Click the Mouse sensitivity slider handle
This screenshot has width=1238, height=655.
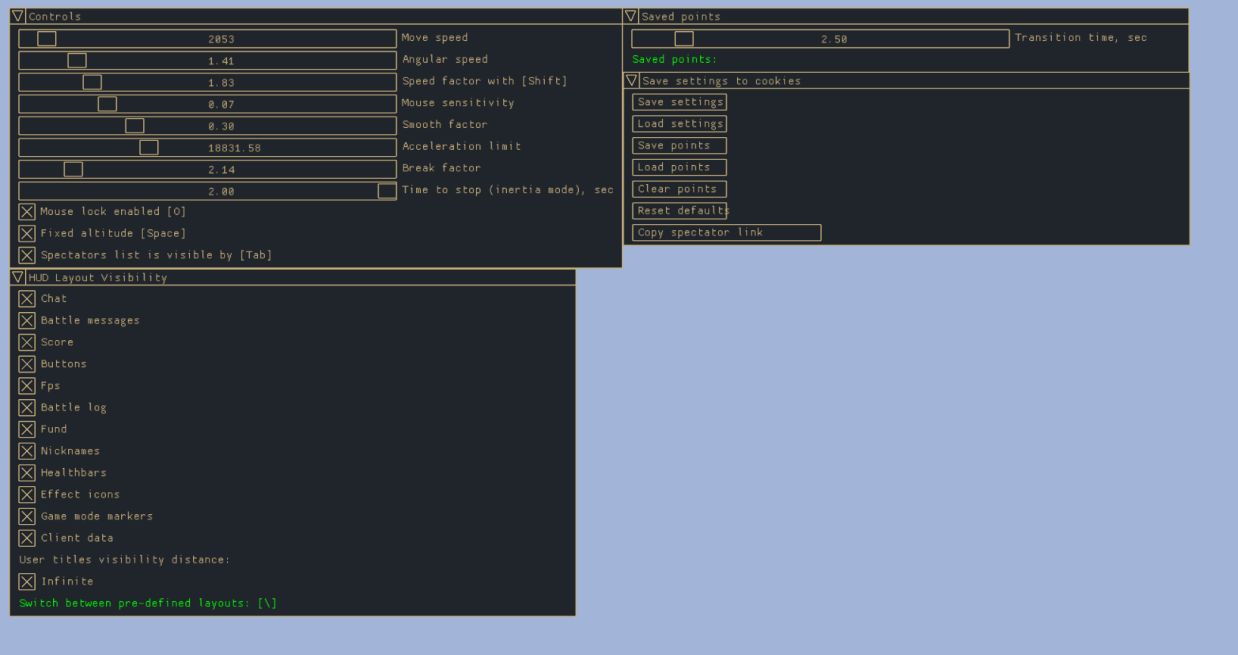107,104
